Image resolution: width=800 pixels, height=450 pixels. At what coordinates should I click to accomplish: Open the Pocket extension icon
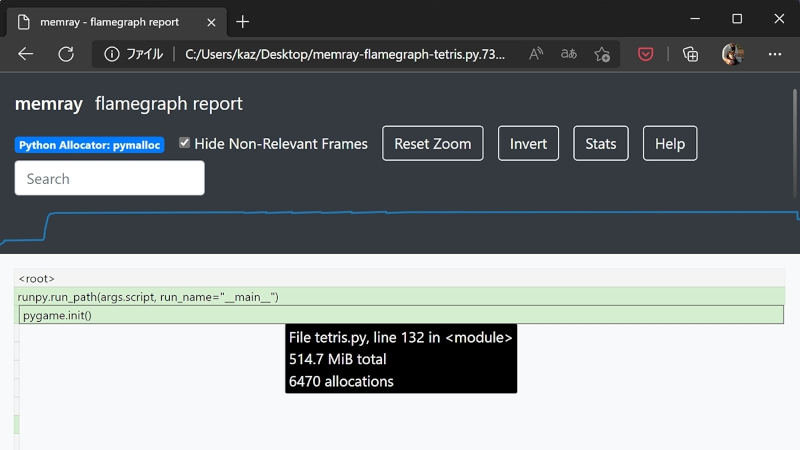(645, 54)
